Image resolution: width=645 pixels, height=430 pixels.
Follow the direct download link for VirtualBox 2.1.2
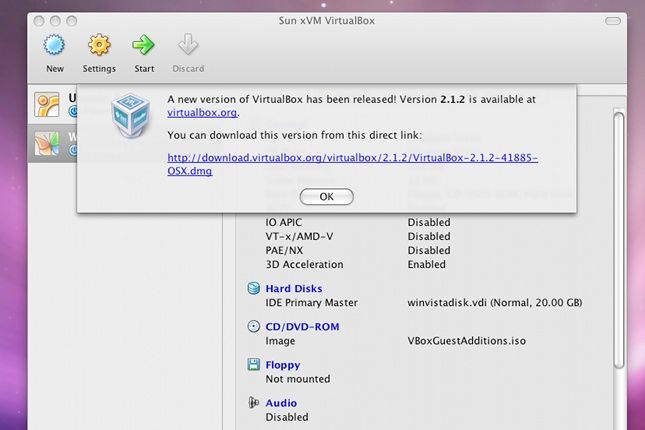(353, 164)
